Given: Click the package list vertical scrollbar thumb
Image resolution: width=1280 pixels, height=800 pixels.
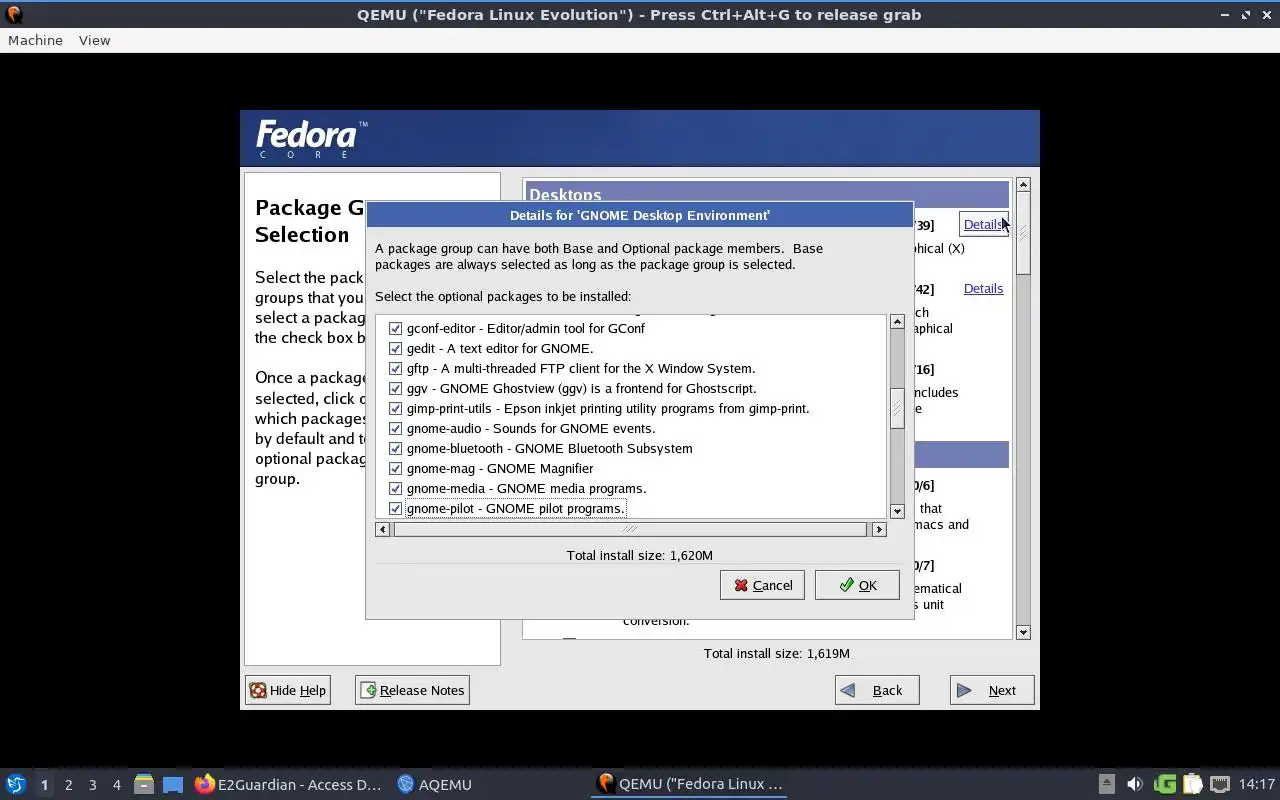Looking at the screenshot, I should pyautogui.click(x=897, y=408).
